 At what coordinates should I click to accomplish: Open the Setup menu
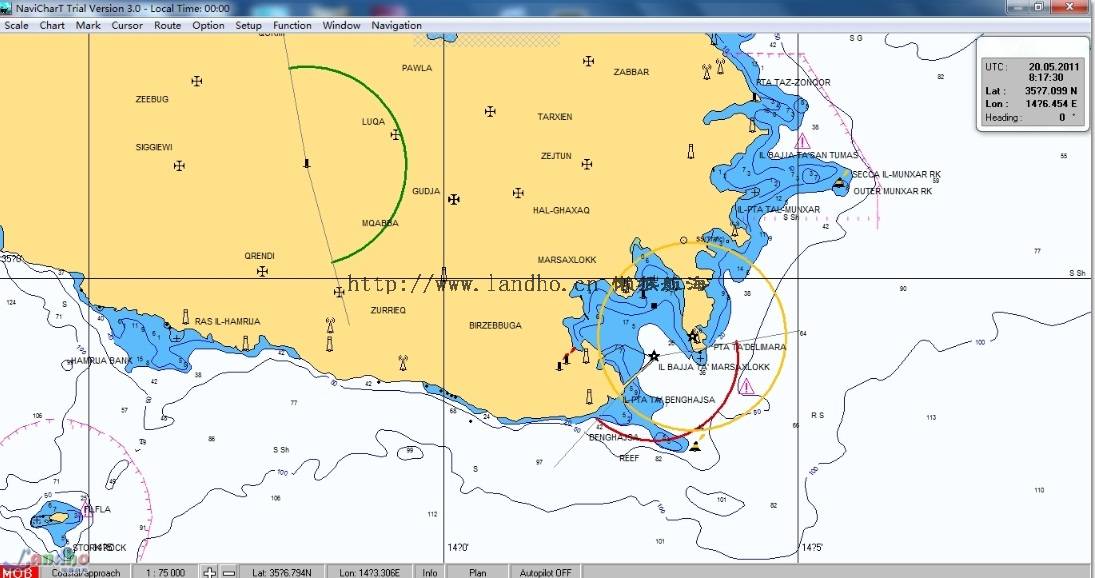[x=248, y=25]
